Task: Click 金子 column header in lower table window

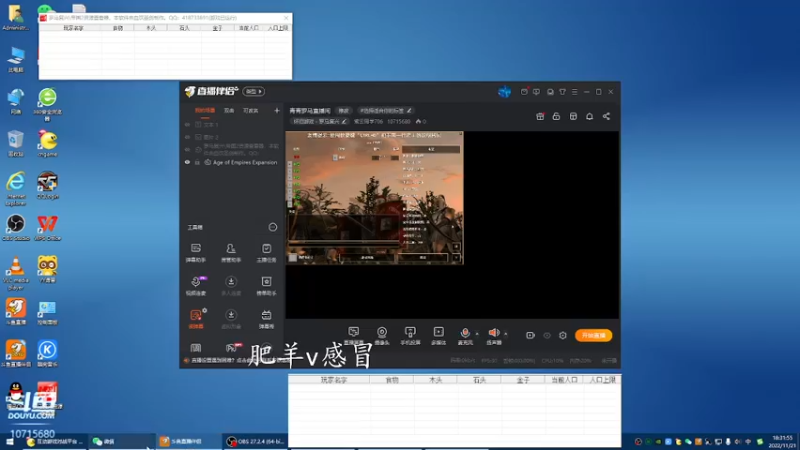Action: [x=523, y=380]
